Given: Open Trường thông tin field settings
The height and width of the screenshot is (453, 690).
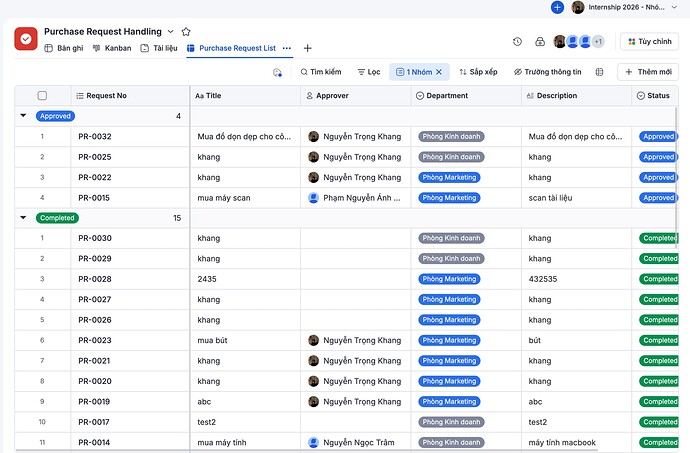Looking at the screenshot, I should [547, 72].
